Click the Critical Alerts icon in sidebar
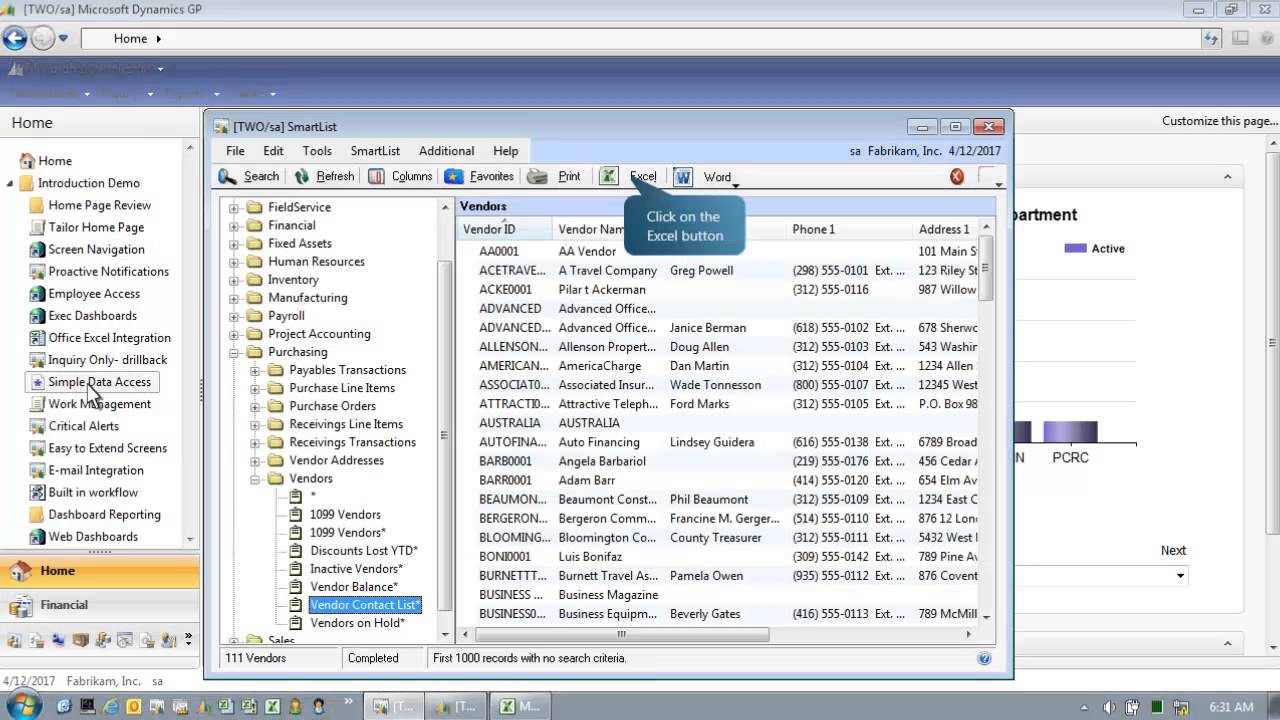The width and height of the screenshot is (1280, 720). (38, 426)
